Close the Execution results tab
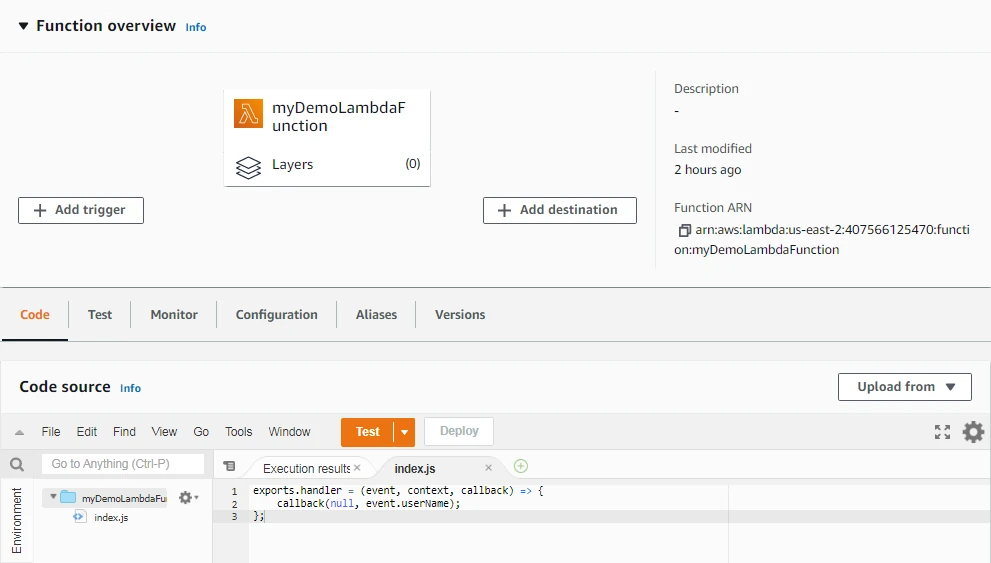991x563 pixels. 357,467
